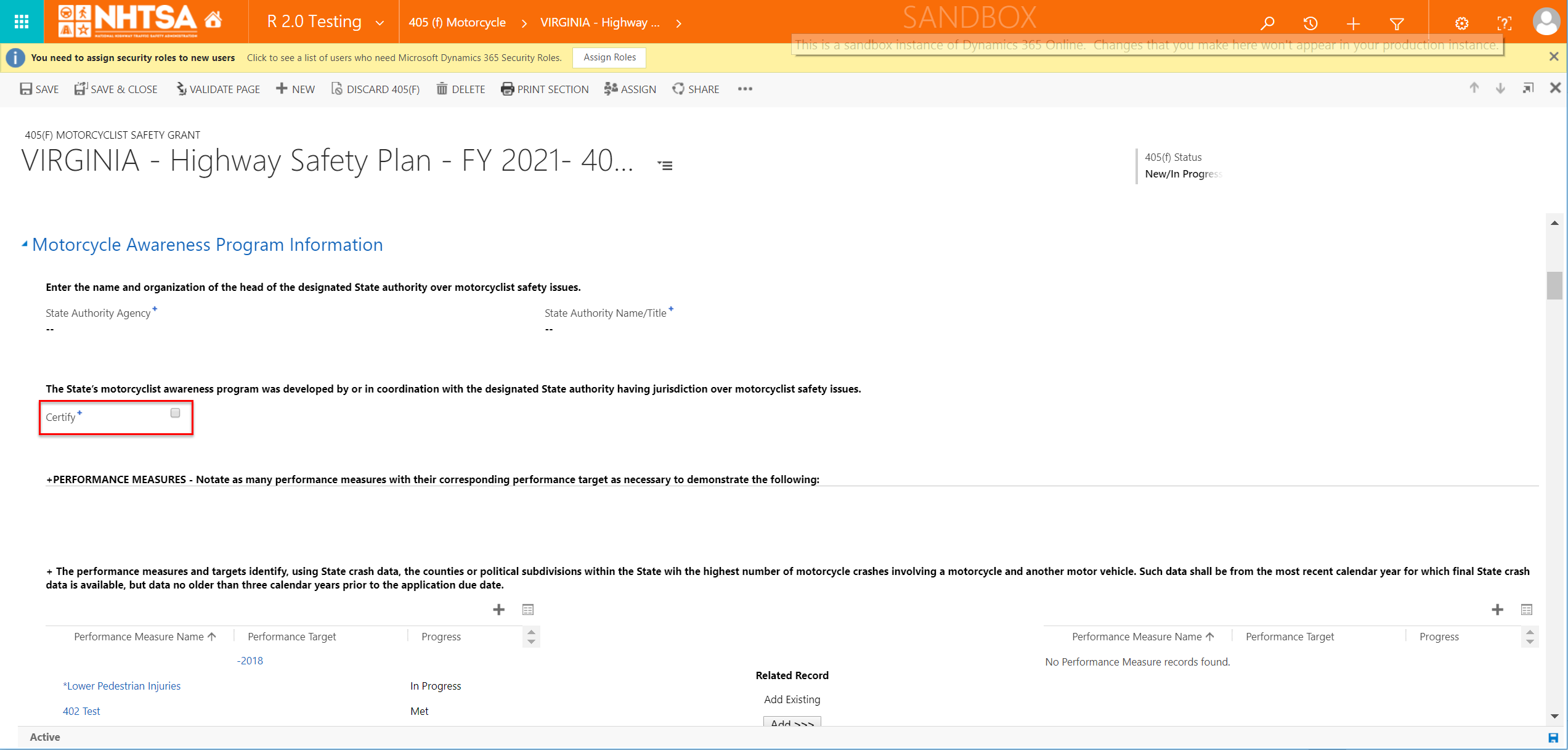Open the settings gear icon
This screenshot has height=750, width=1568.
pos(1461,23)
